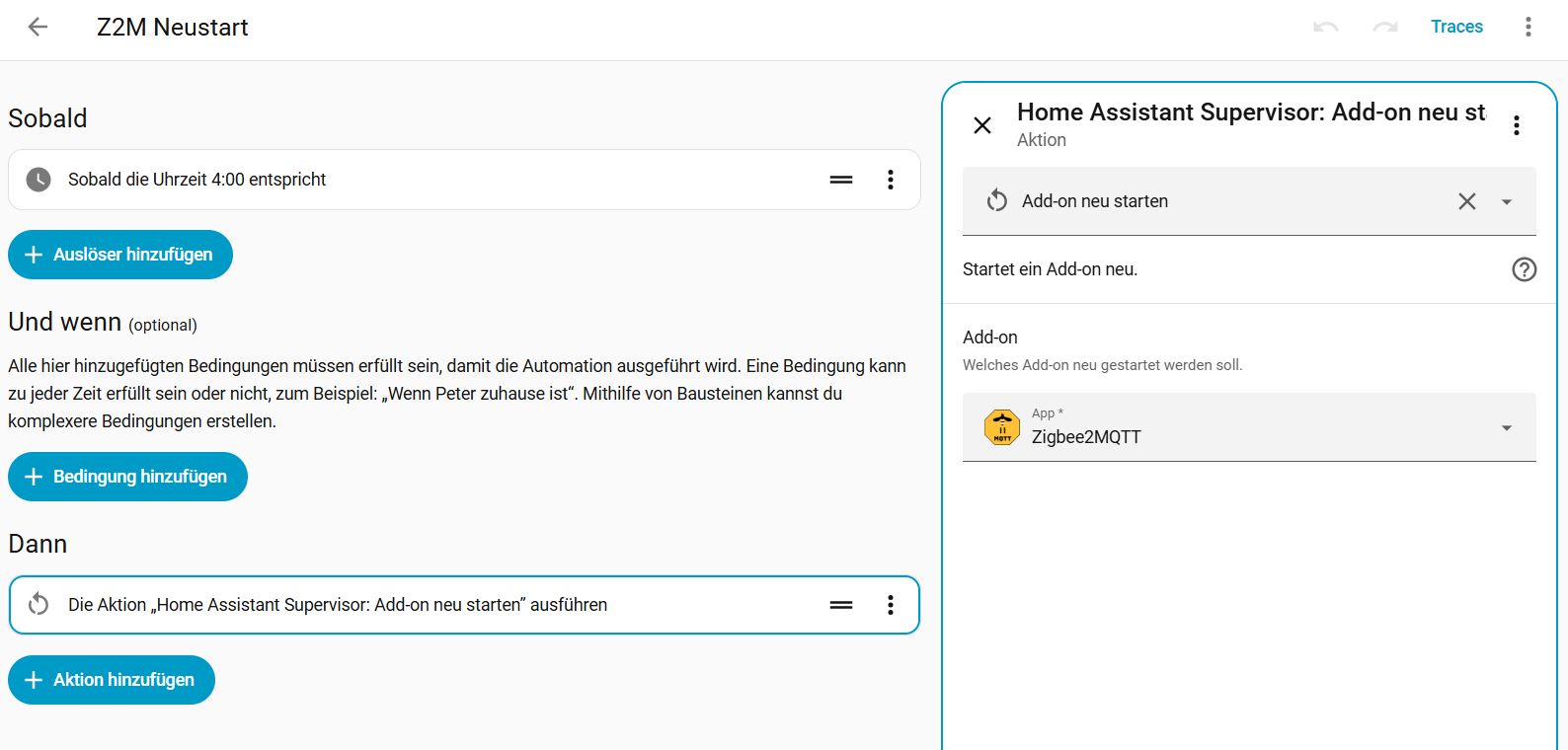
Task: Click the text 'Startet ein Add-on neu.'
Action: coord(1051,269)
